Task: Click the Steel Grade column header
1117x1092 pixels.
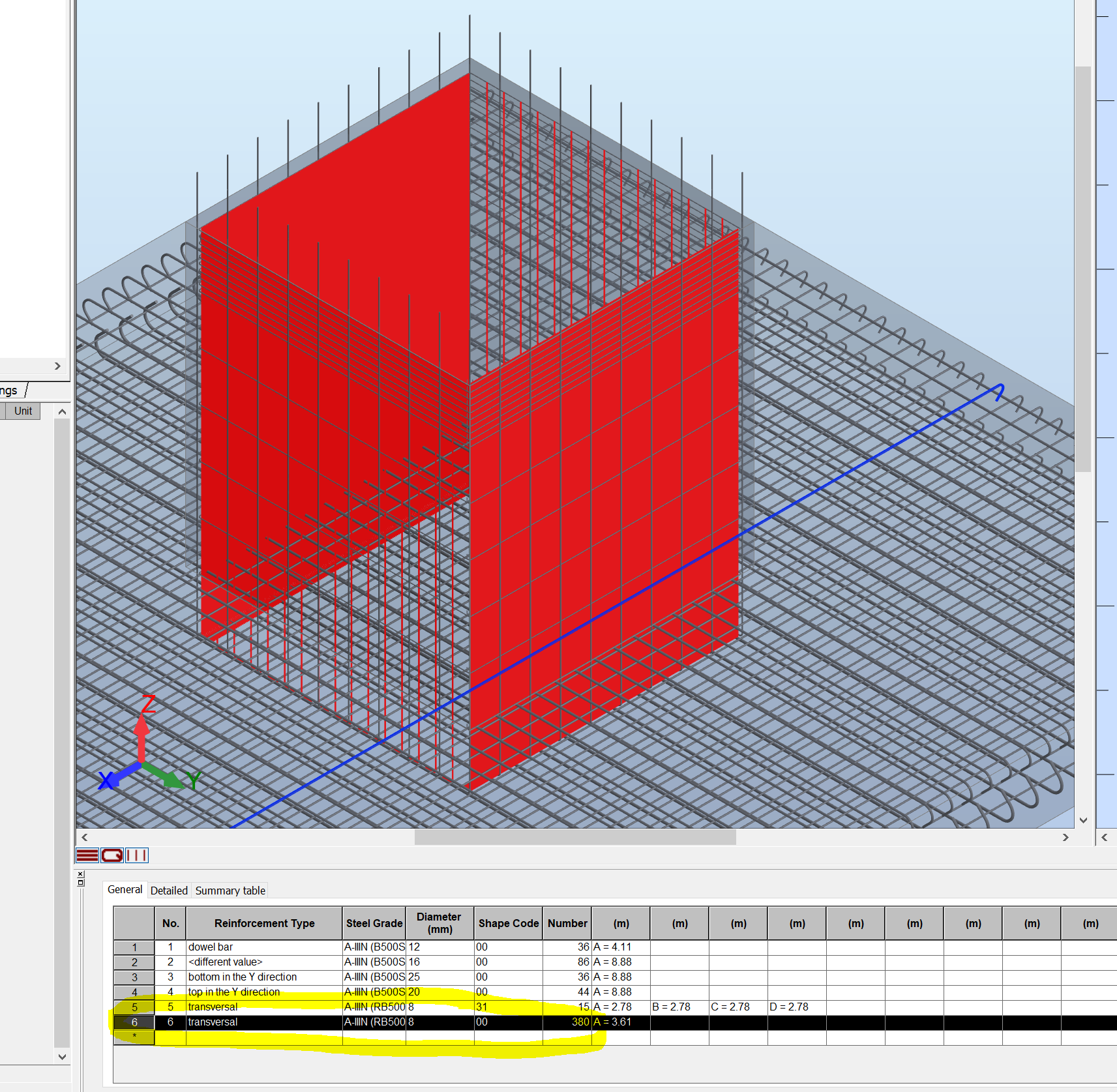Action: (x=374, y=923)
